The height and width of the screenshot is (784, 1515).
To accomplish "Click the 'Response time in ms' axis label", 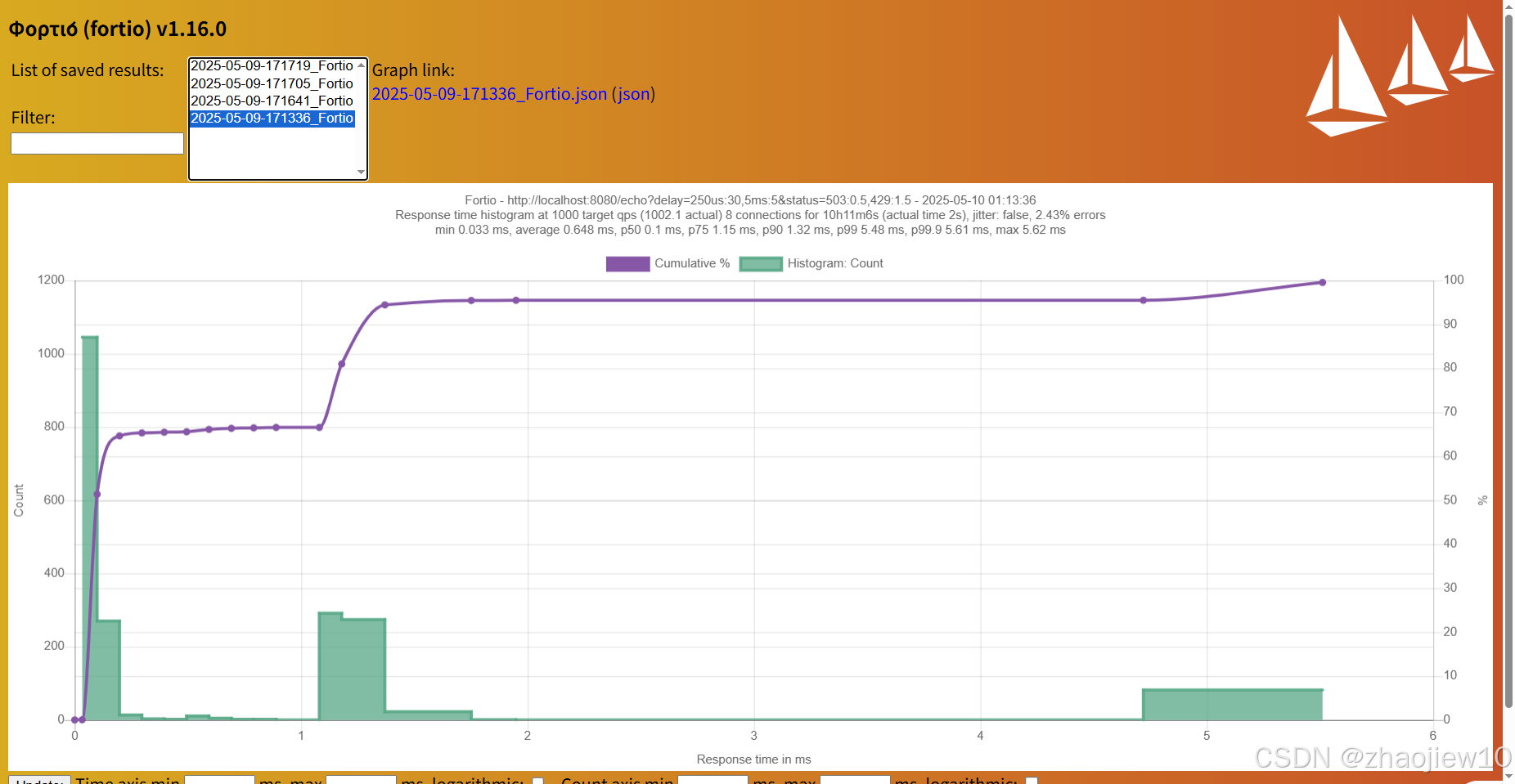I will click(x=753, y=759).
